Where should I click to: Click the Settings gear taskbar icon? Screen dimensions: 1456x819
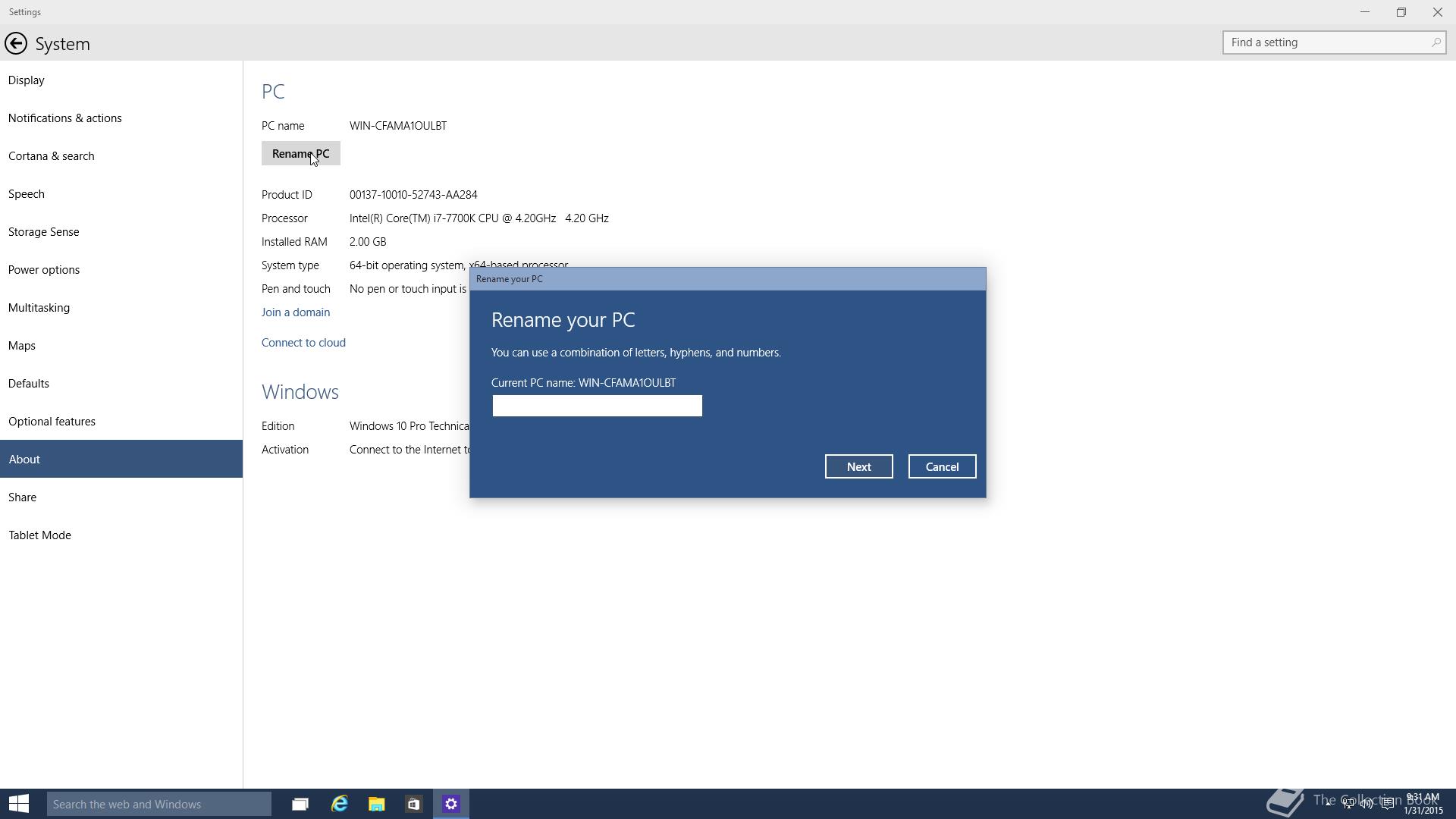pyautogui.click(x=451, y=804)
